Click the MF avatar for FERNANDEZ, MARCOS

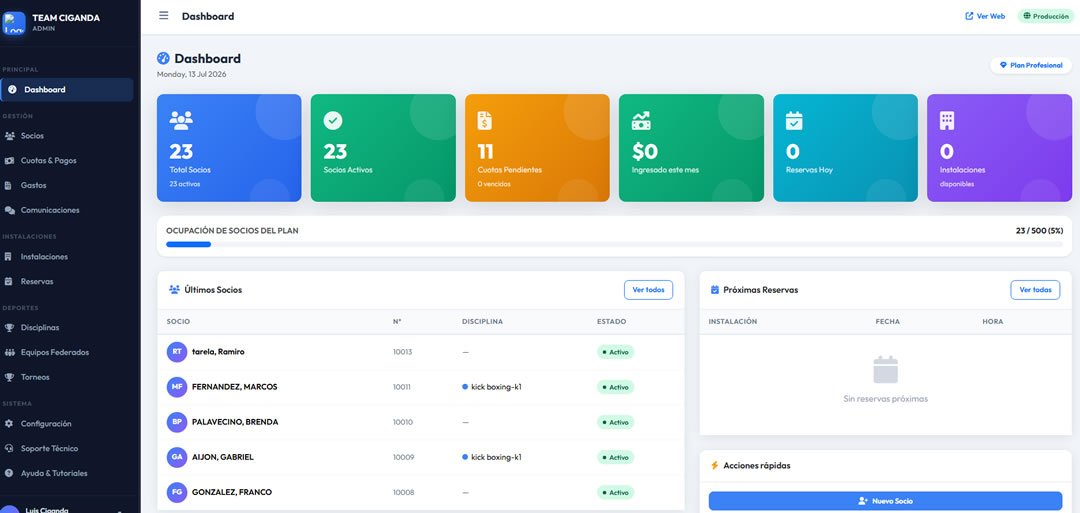[x=177, y=387]
